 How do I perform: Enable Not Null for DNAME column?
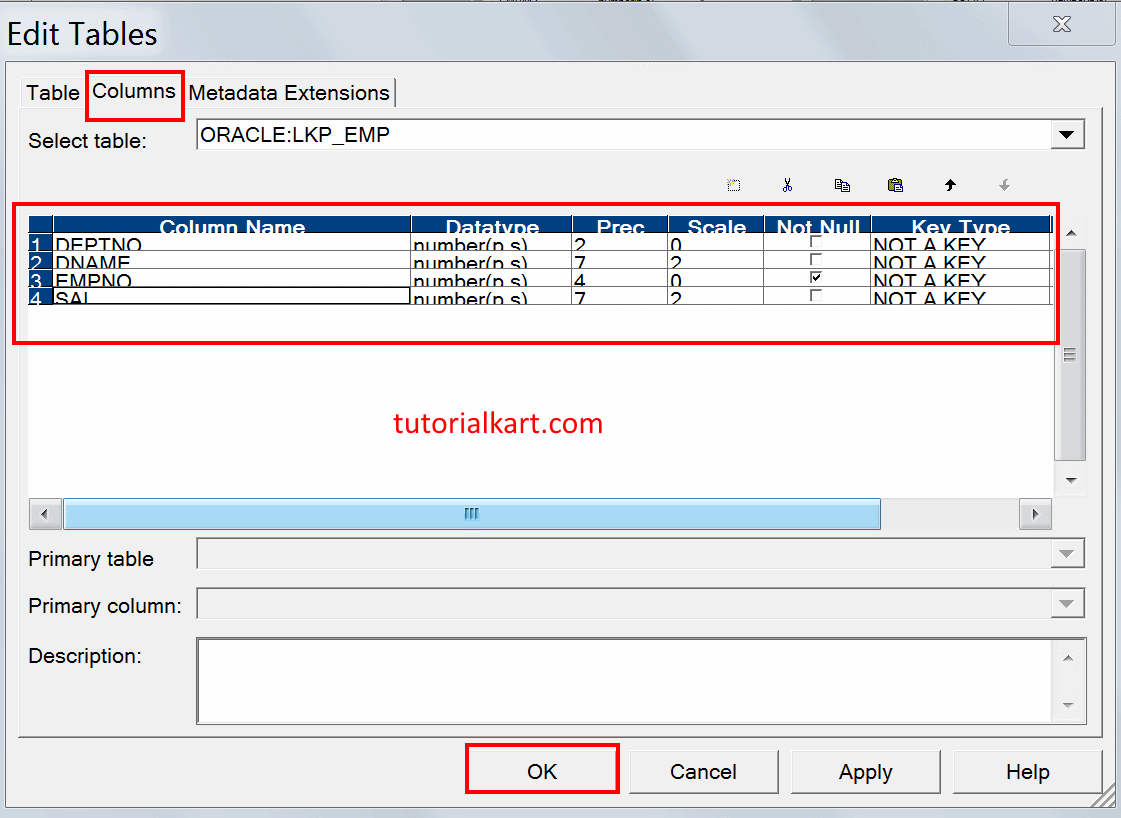[x=815, y=261]
